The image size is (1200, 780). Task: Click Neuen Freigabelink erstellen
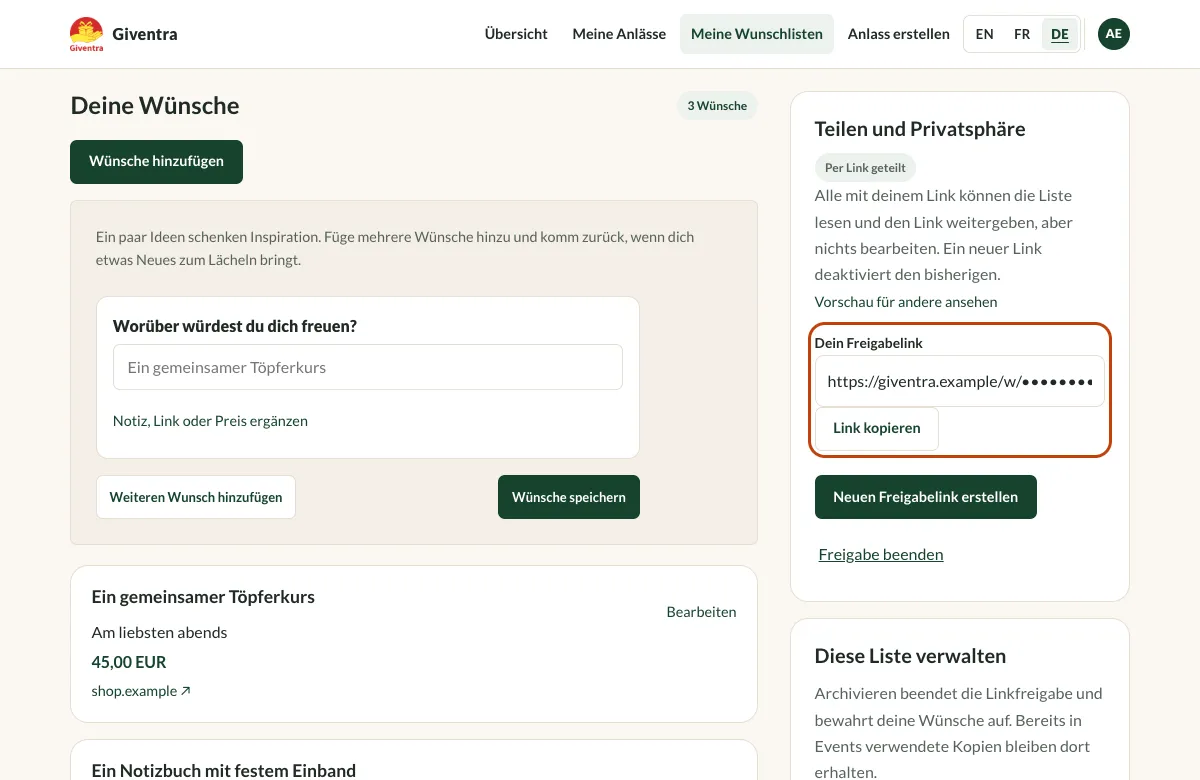click(926, 497)
